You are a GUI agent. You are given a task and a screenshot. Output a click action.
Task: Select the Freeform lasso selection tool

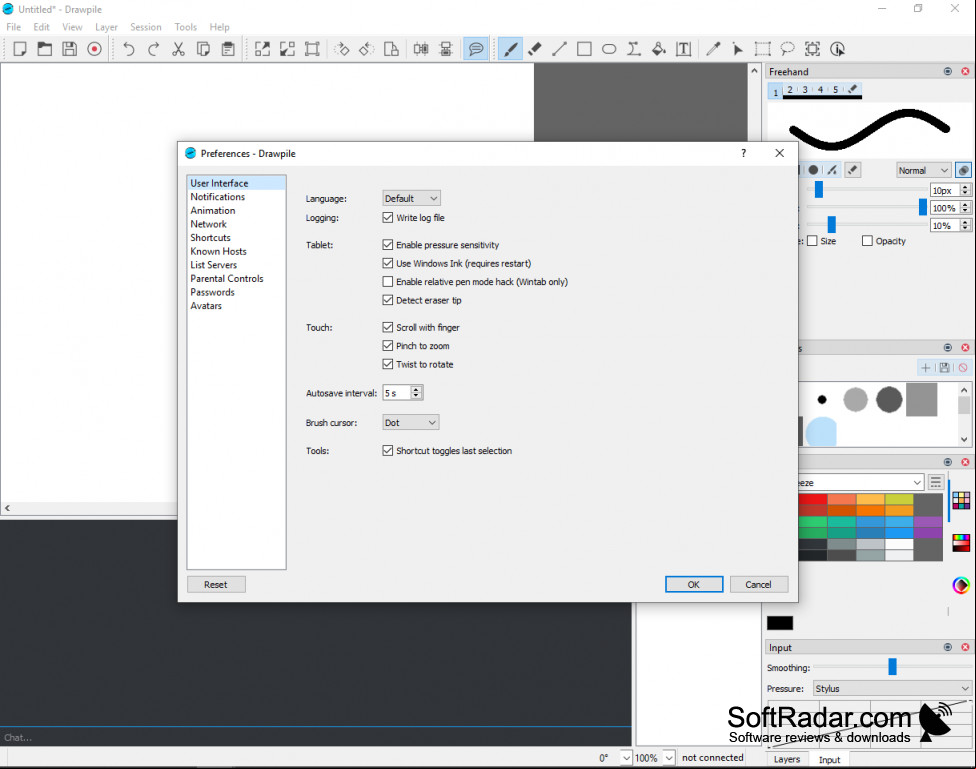coord(787,49)
